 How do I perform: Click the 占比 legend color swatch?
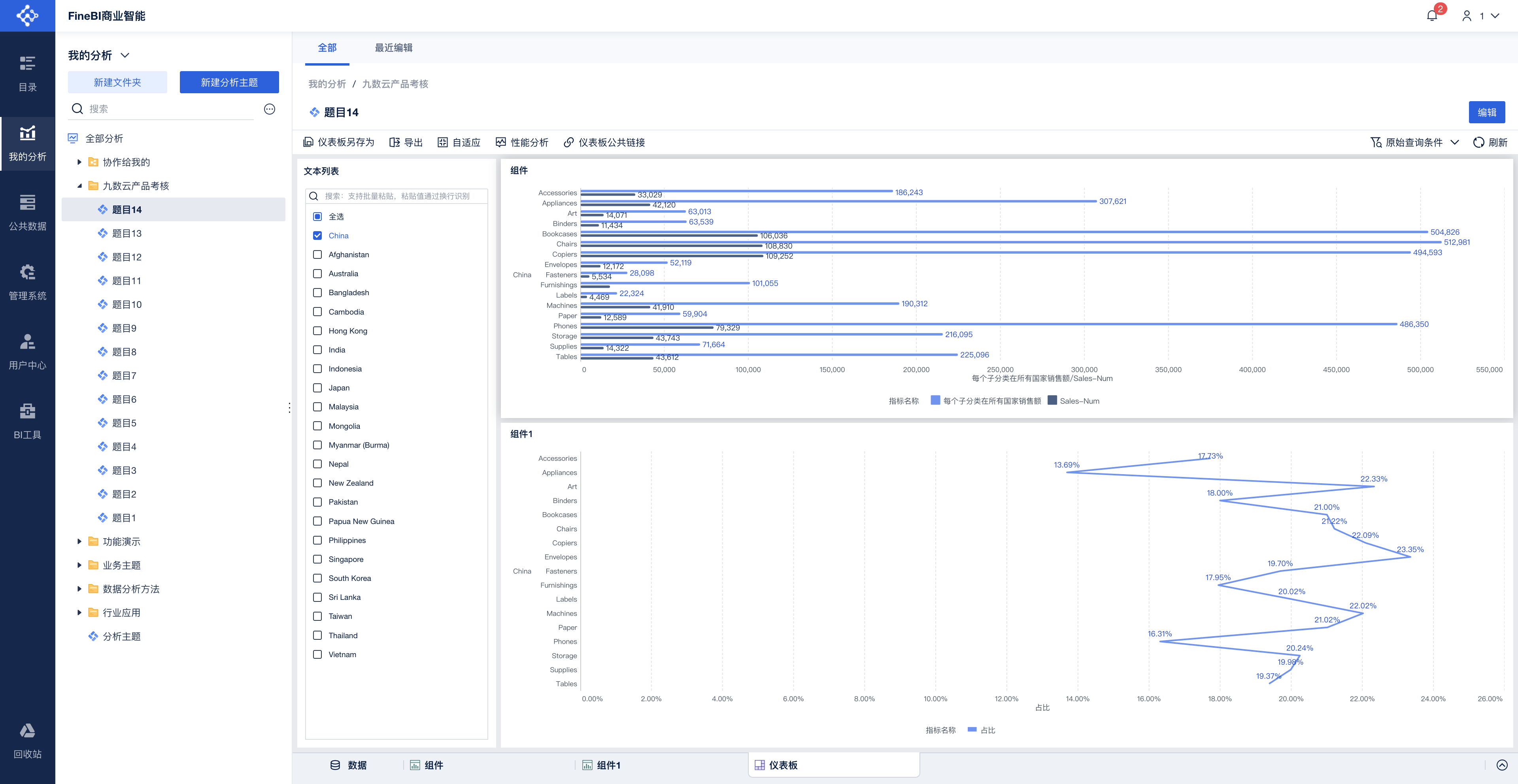click(x=972, y=730)
